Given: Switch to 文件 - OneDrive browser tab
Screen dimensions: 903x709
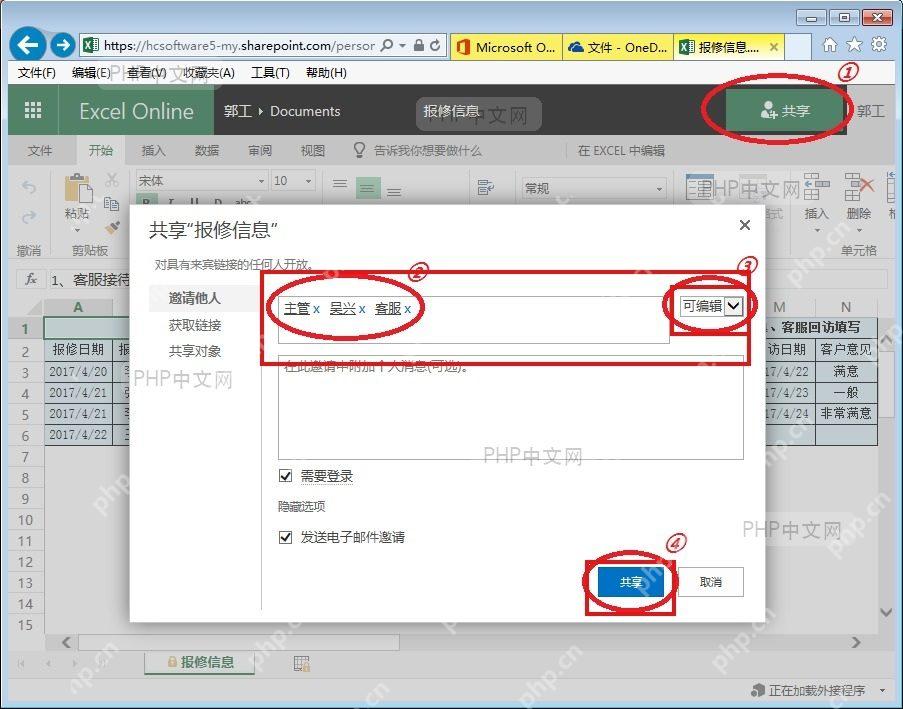Looking at the screenshot, I should point(618,47).
